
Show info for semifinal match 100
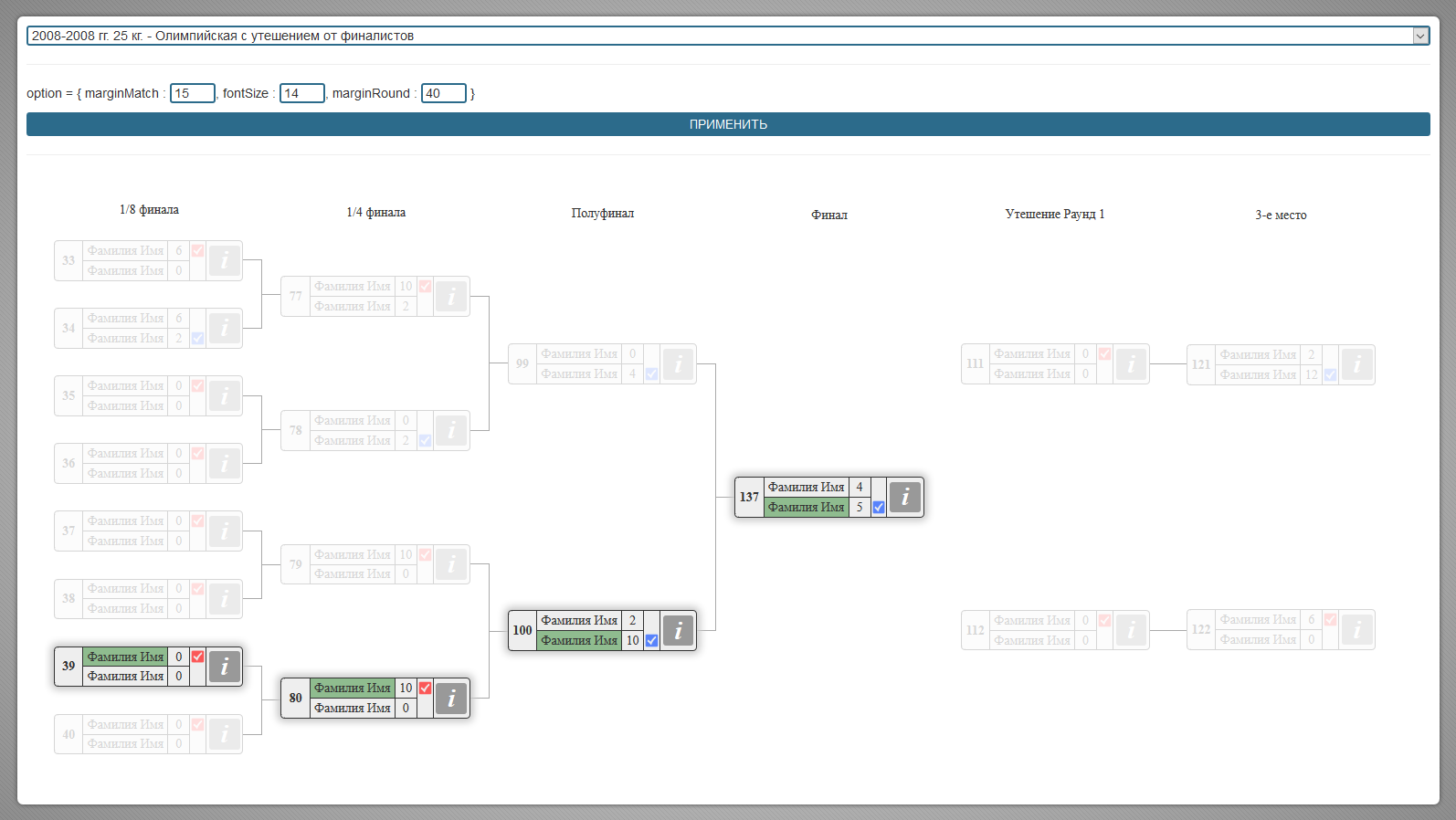point(678,631)
